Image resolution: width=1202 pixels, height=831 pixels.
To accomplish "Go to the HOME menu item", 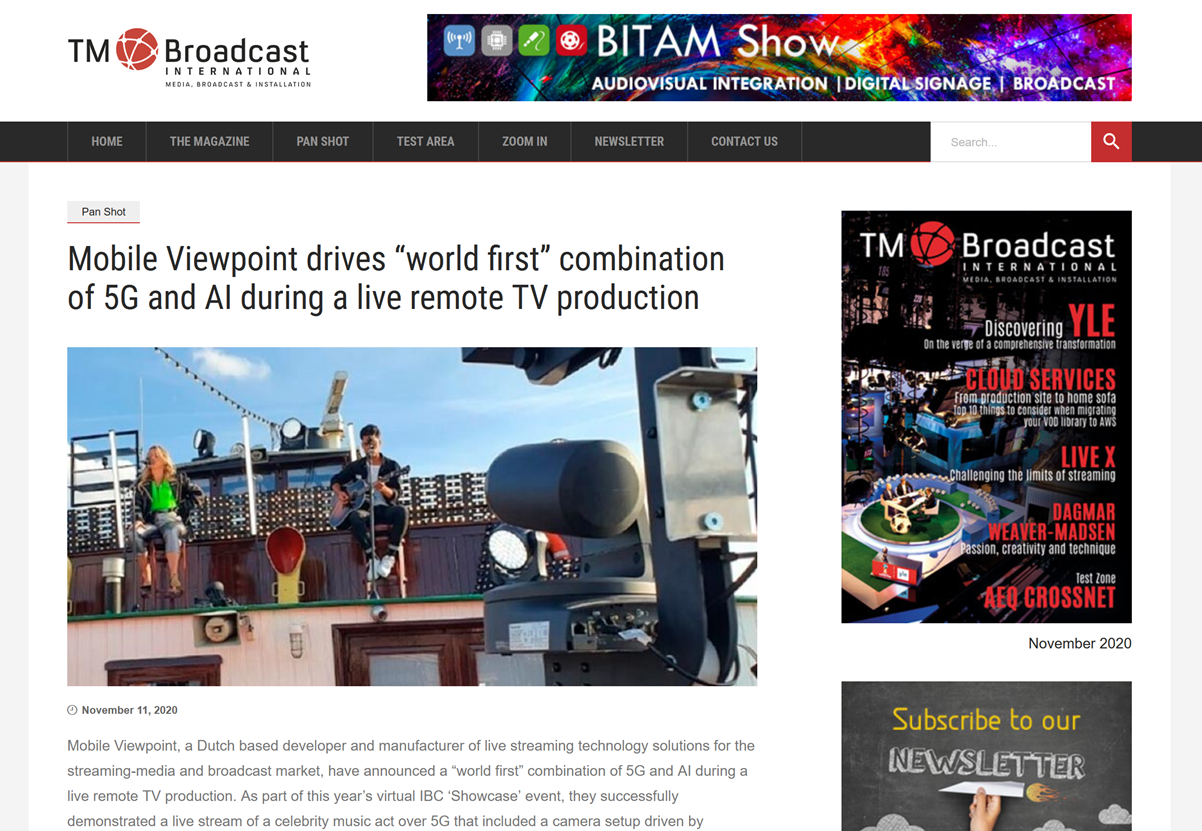I will tap(107, 142).
